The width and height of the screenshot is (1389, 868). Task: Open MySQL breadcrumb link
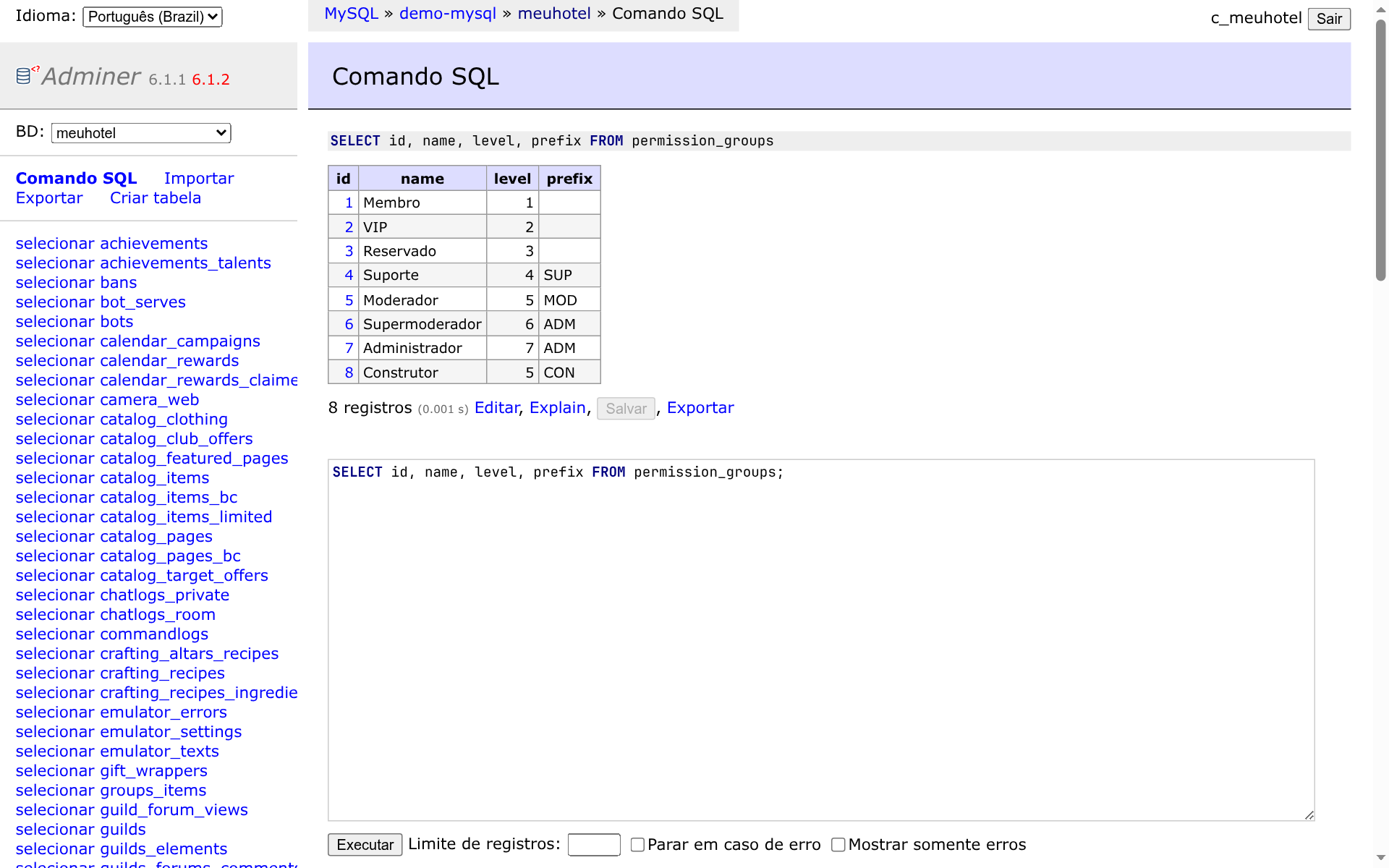352,14
